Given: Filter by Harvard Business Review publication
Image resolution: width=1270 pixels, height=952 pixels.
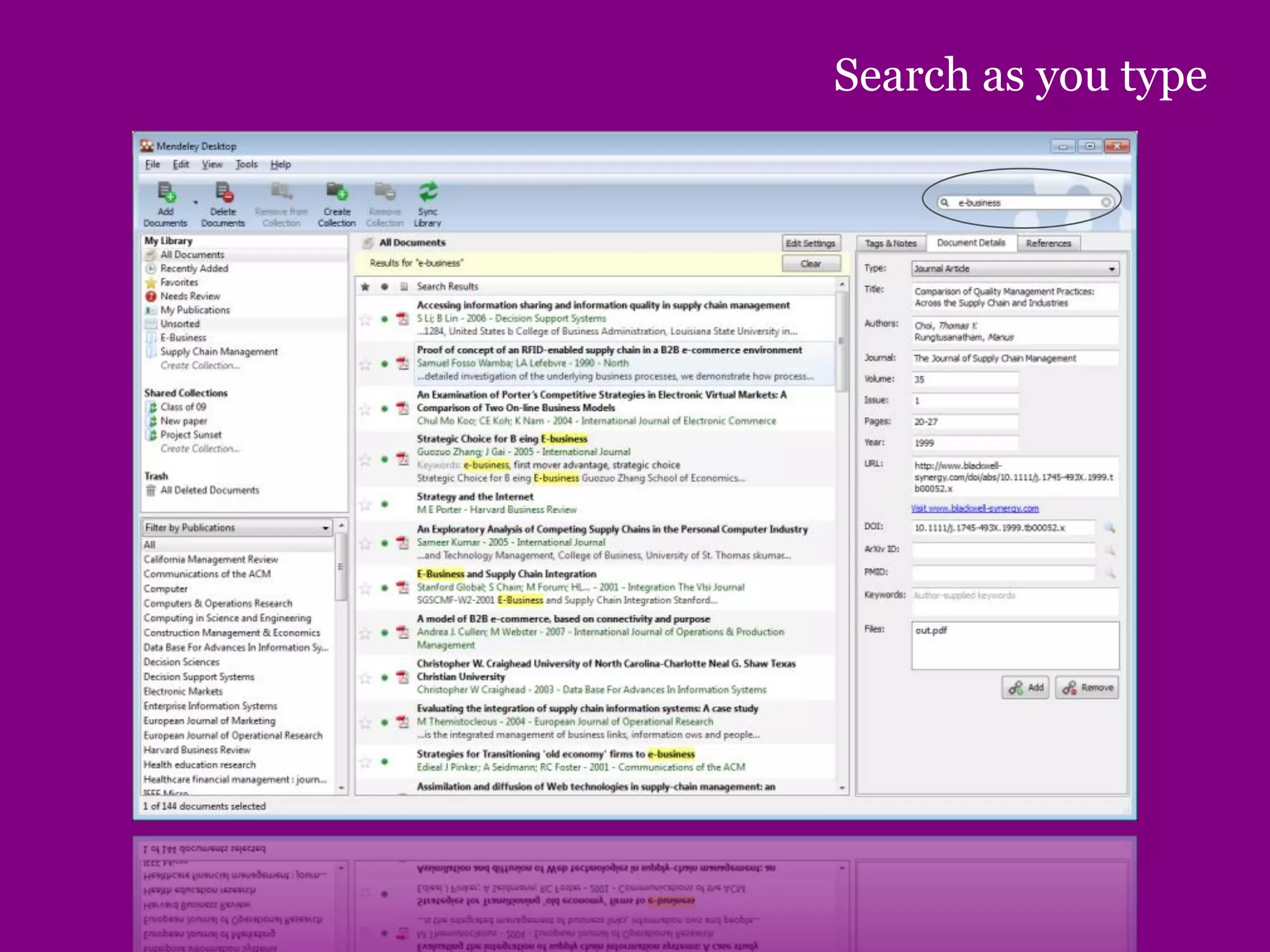Looking at the screenshot, I should click(x=197, y=750).
